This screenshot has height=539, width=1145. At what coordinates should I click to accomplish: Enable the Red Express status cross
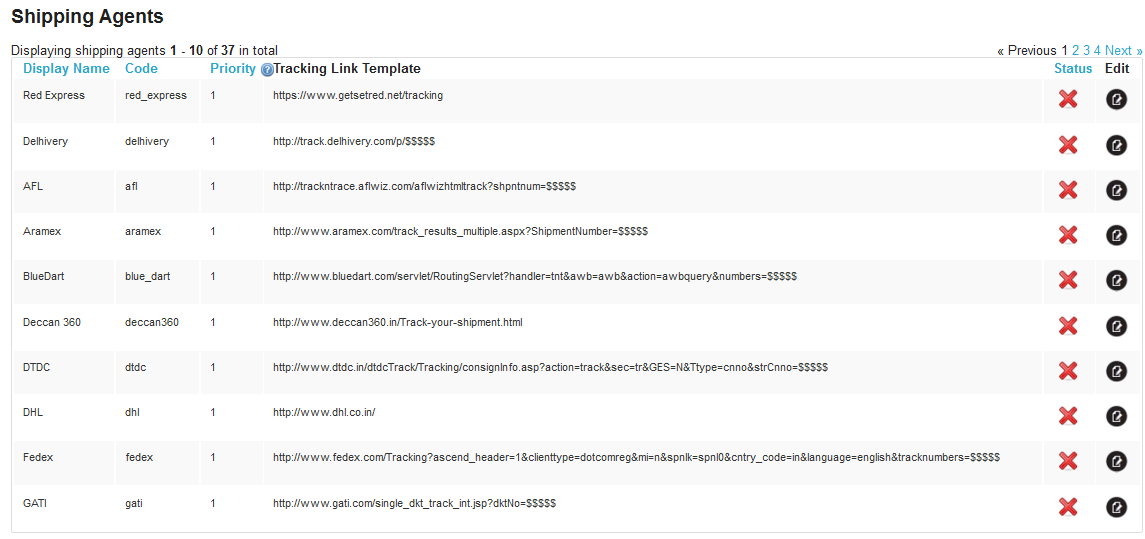[1068, 99]
